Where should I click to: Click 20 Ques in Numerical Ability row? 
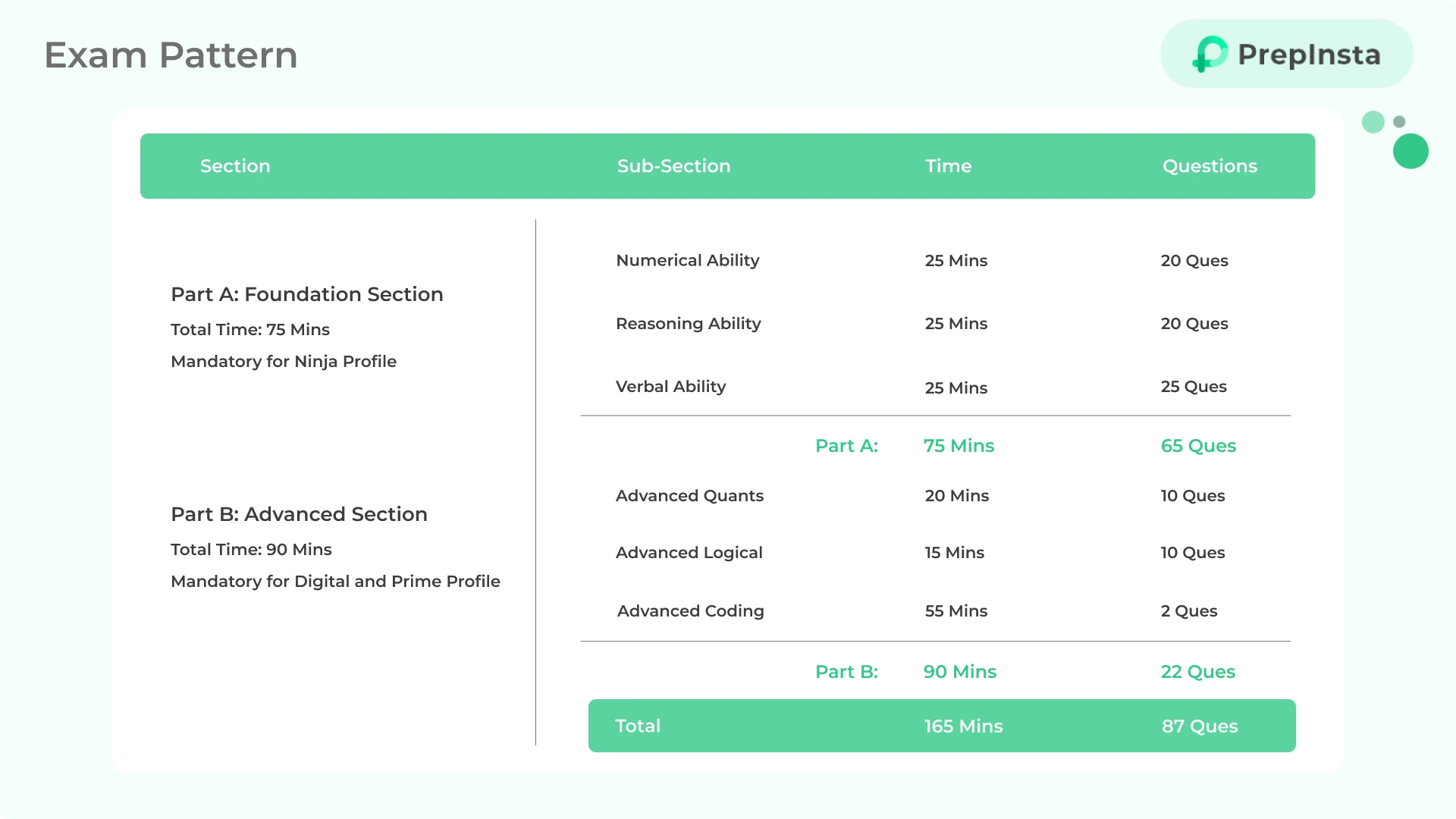(1194, 261)
